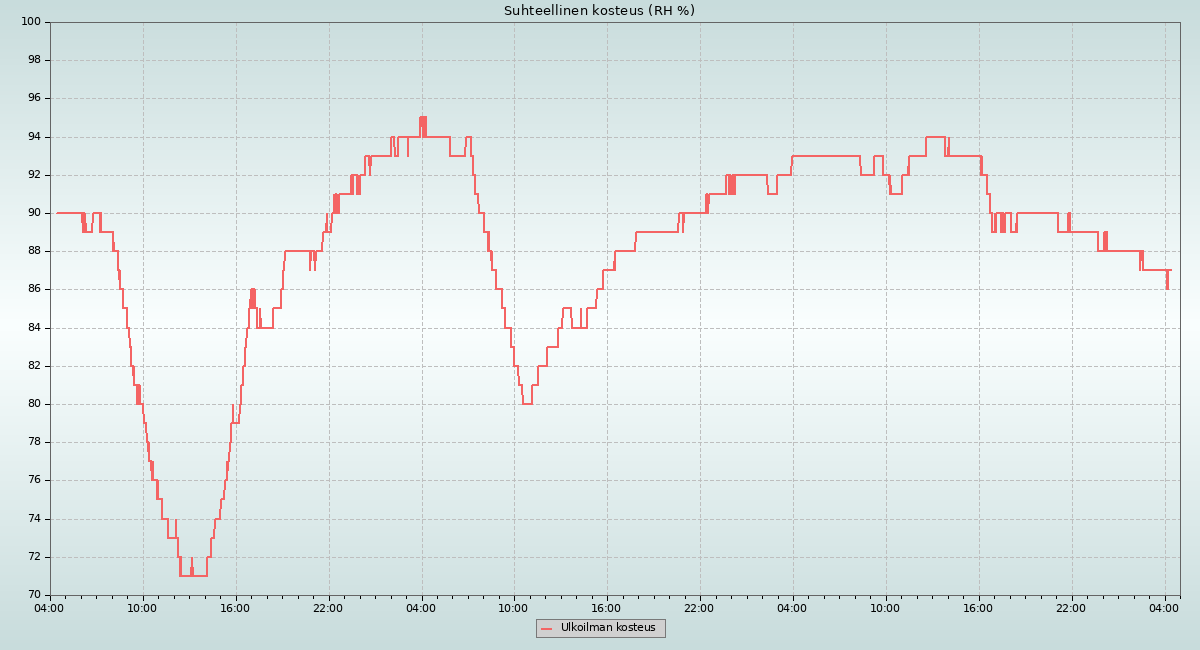Click the second dip where humidity bottoms at 80%
The height and width of the screenshot is (650, 1200).
(527, 403)
